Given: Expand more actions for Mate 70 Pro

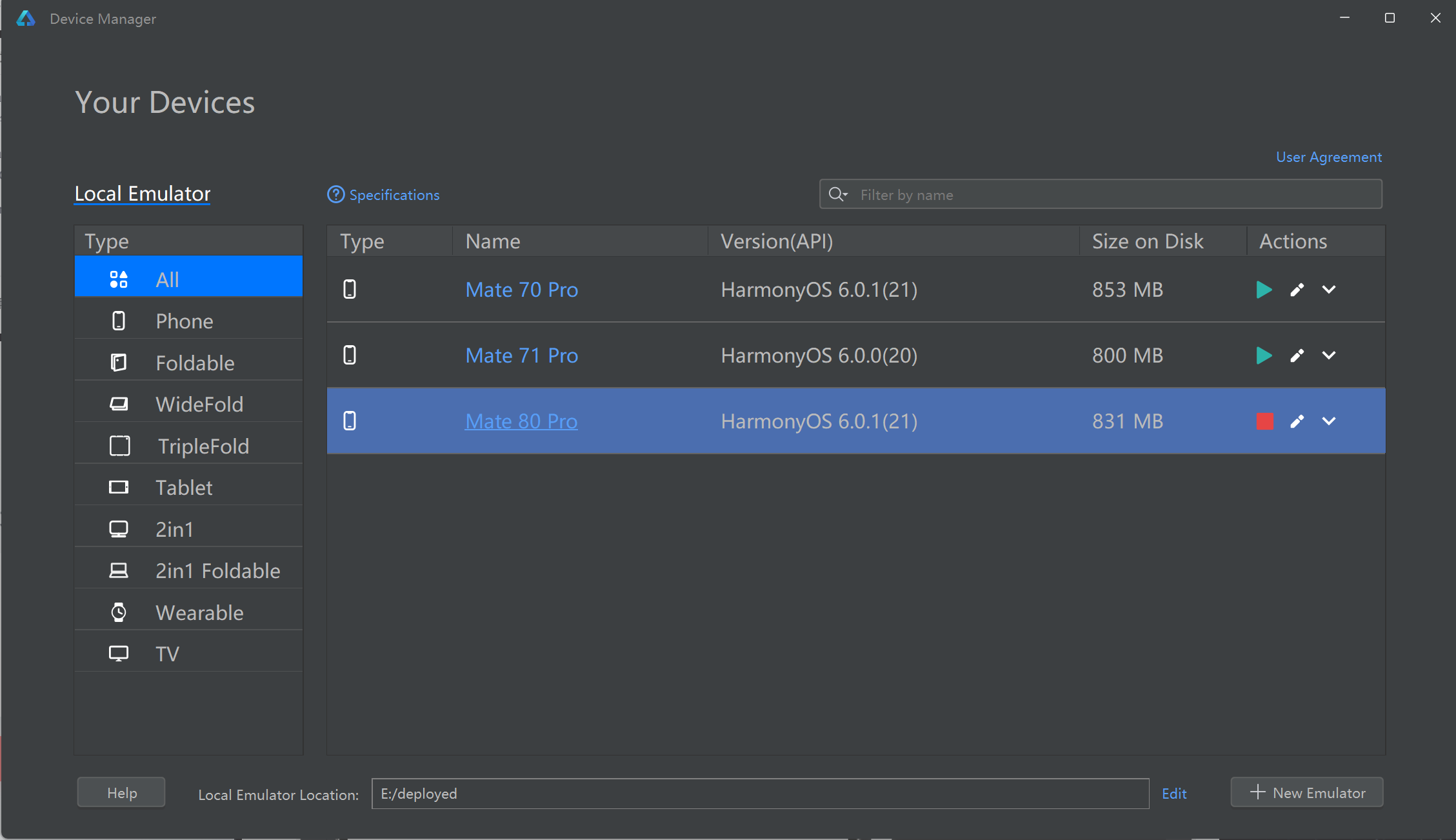Looking at the screenshot, I should (x=1329, y=290).
